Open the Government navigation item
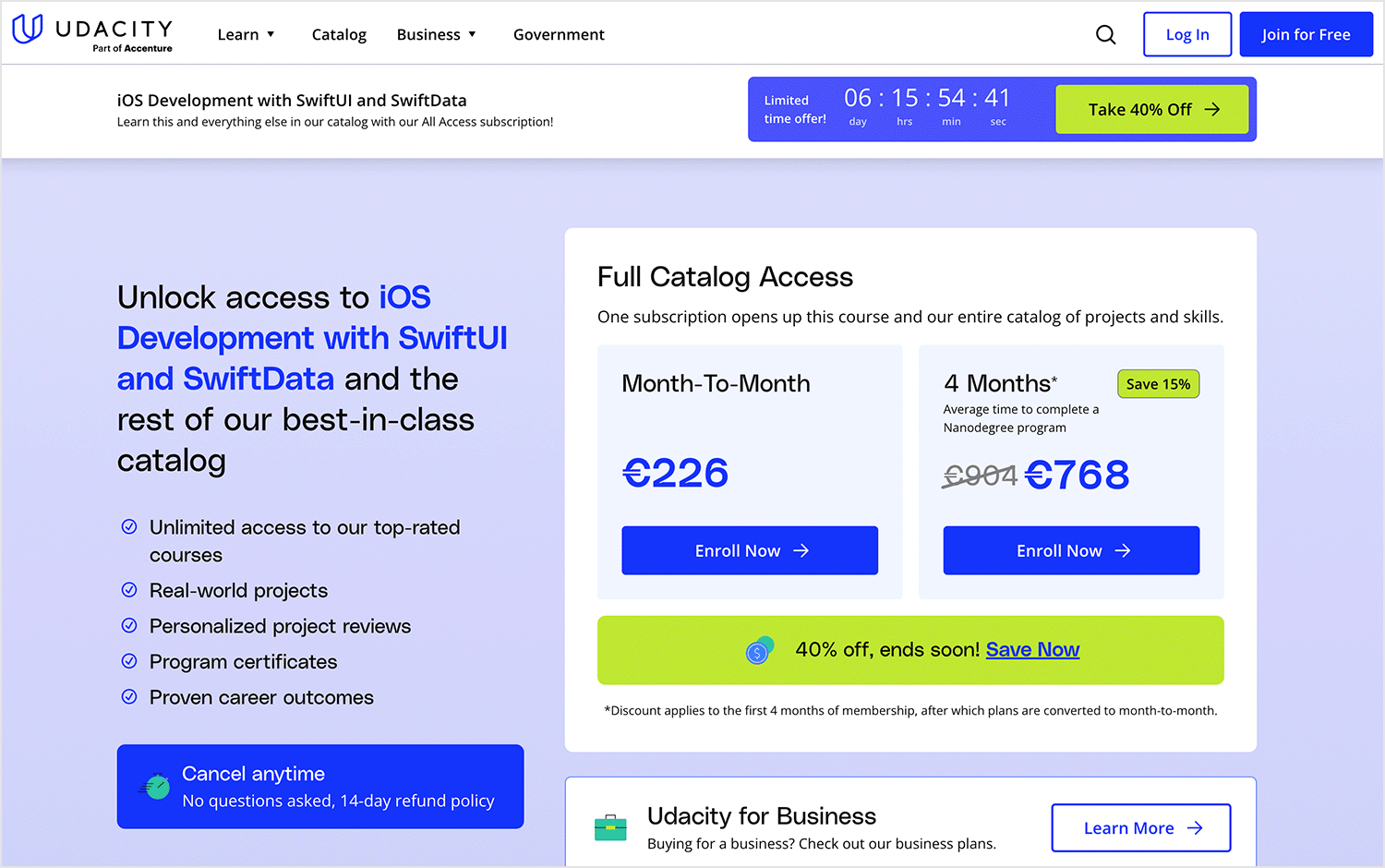This screenshot has height=868, width=1385. 559,34
